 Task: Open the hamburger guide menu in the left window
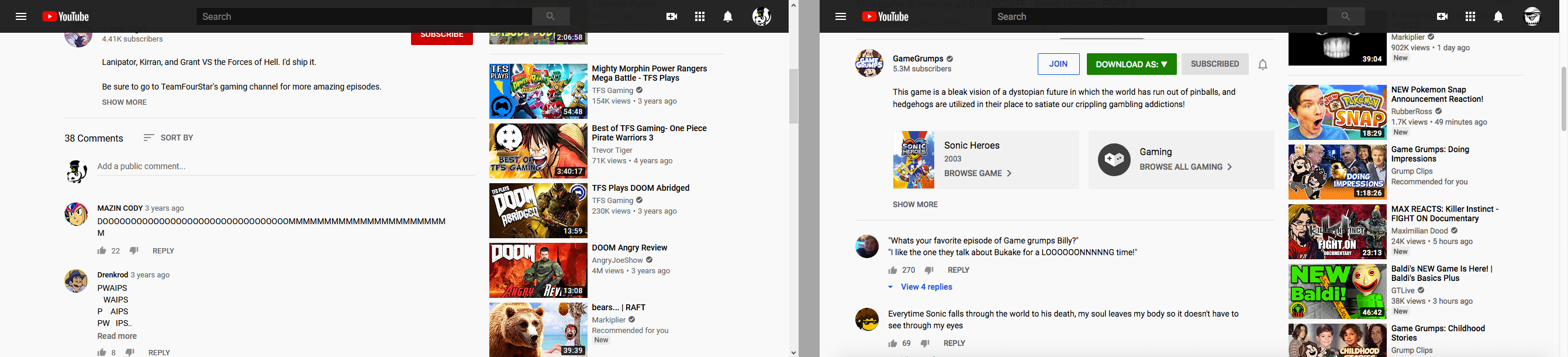tap(21, 16)
